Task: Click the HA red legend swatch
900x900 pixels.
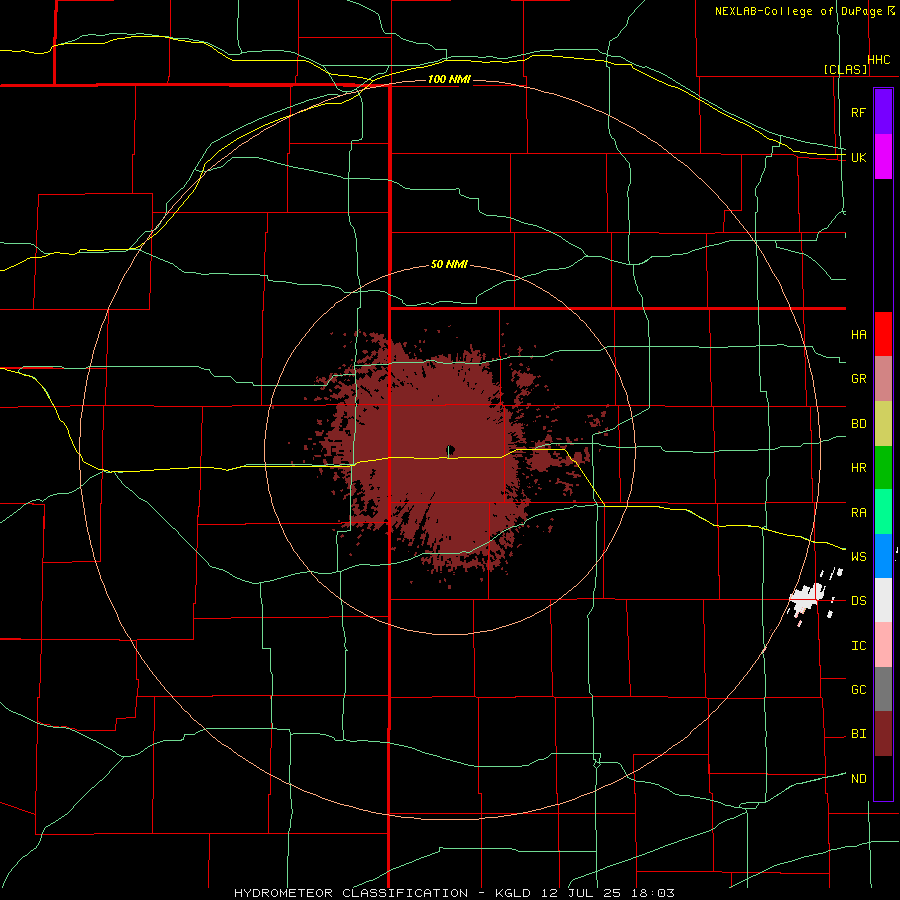Action: pyautogui.click(x=883, y=334)
